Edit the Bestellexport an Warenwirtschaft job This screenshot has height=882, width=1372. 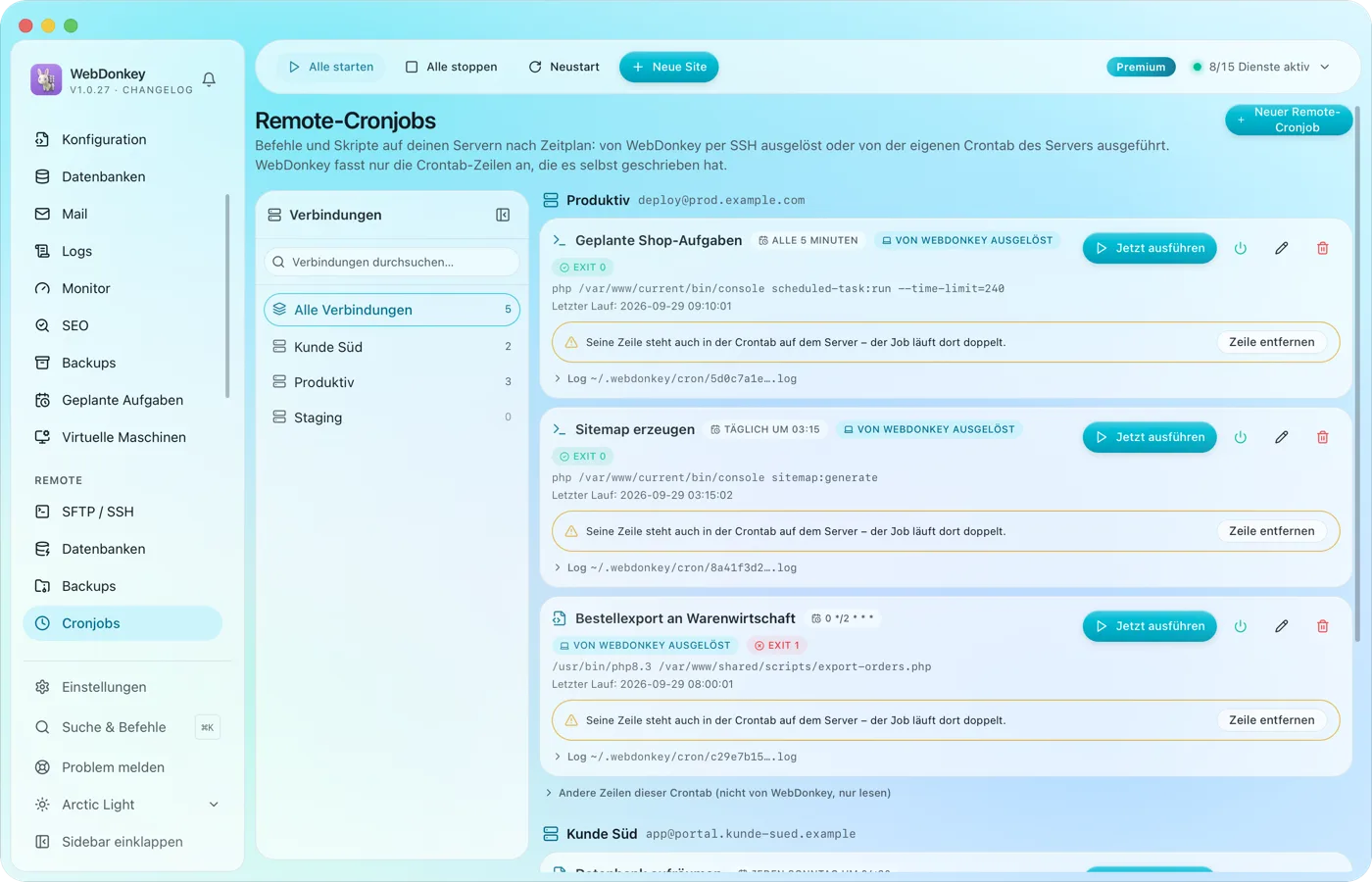click(x=1281, y=626)
